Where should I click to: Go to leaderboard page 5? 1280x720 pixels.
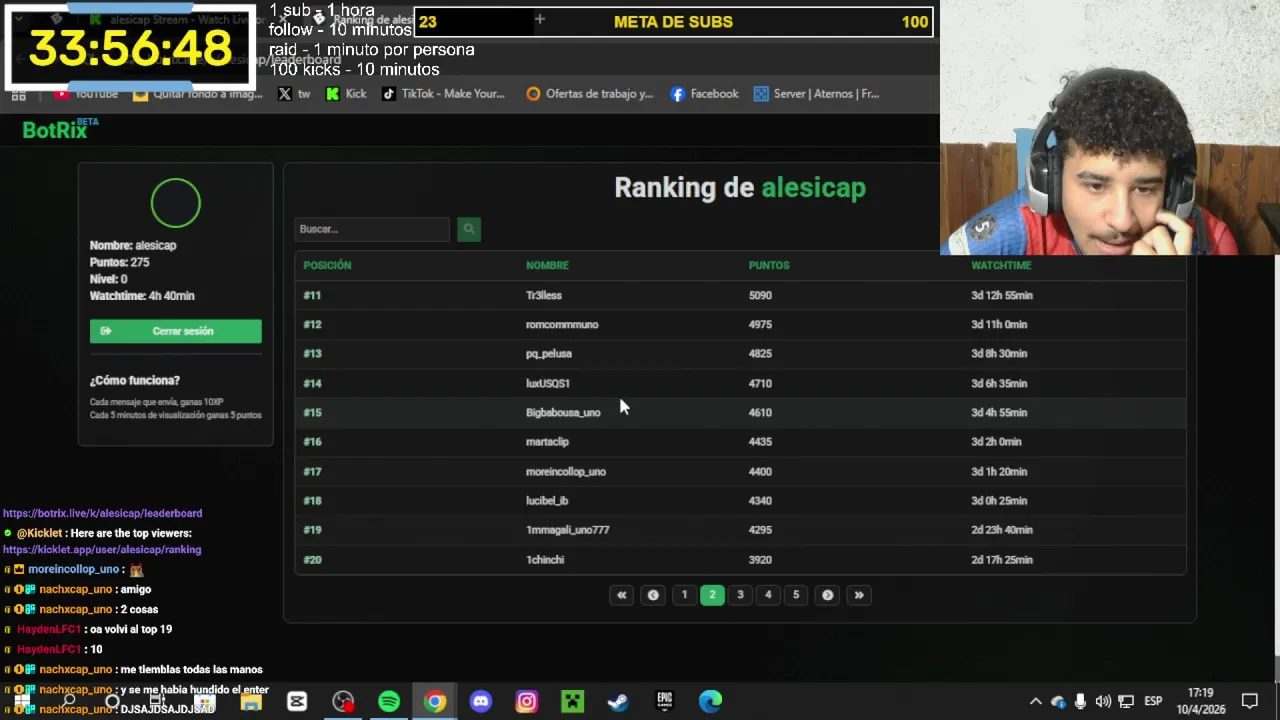[x=796, y=595]
